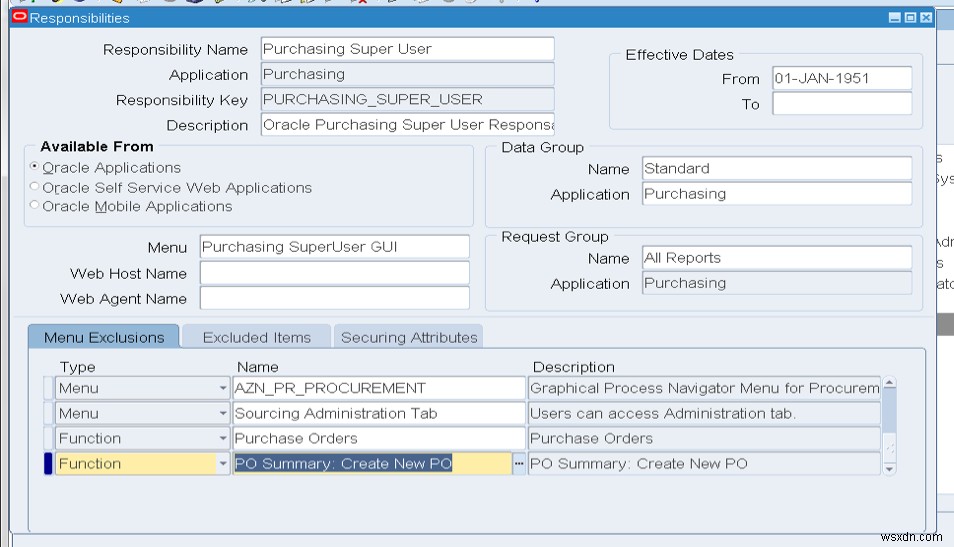Click the exclusions list scrollbar thumb
The image size is (954, 547).
click(890, 411)
